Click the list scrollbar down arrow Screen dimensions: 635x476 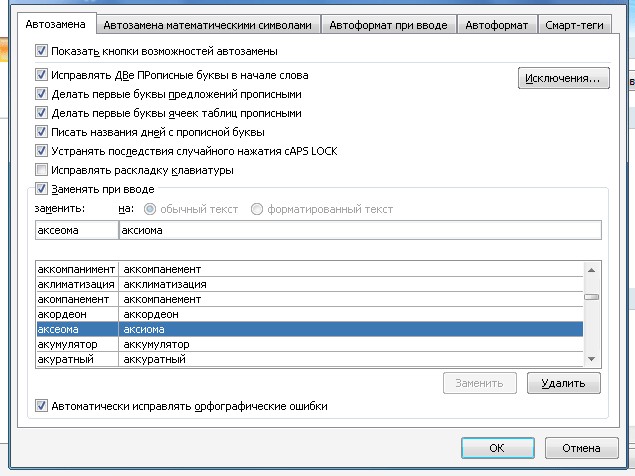592,359
